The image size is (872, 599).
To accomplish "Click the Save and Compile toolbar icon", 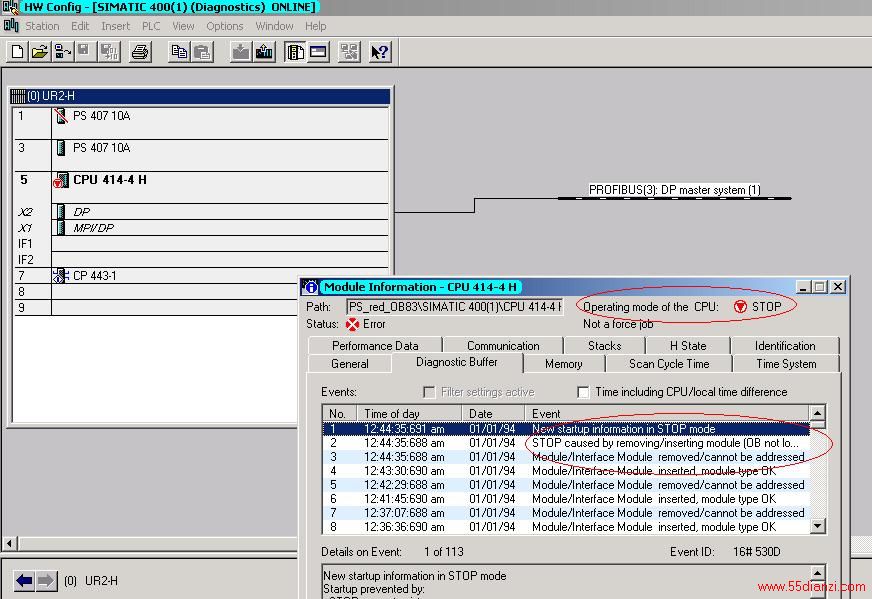I will pyautogui.click(x=109, y=52).
